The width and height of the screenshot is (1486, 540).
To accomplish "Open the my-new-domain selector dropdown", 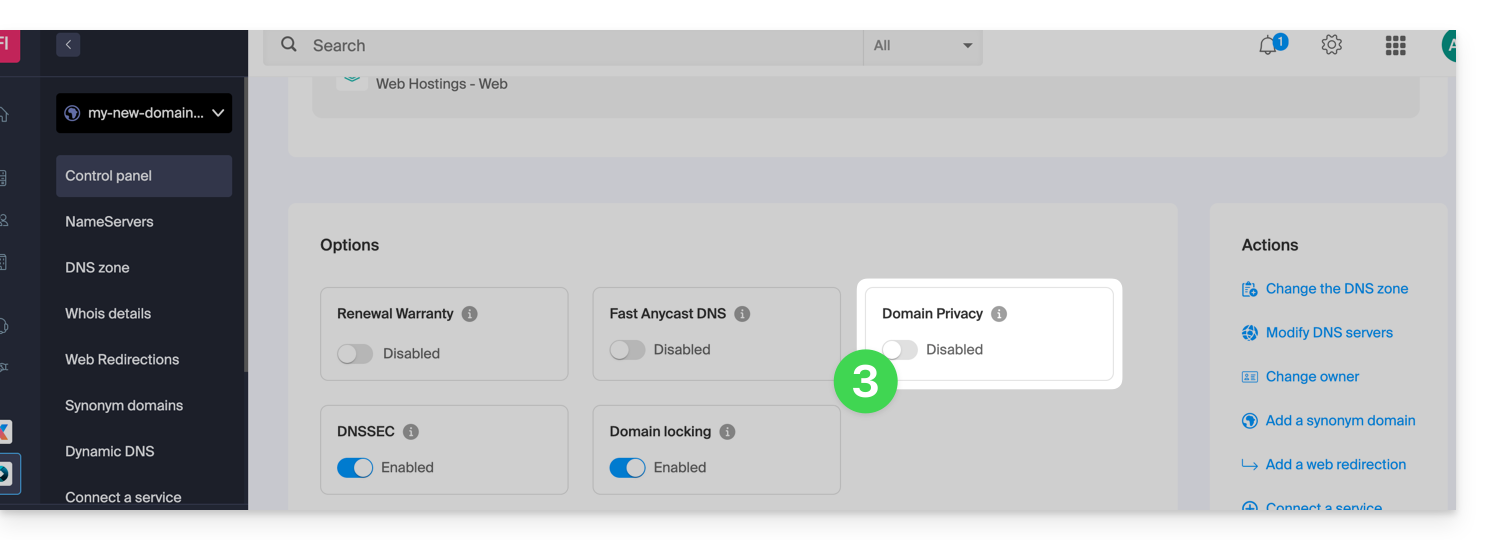I will click(144, 113).
